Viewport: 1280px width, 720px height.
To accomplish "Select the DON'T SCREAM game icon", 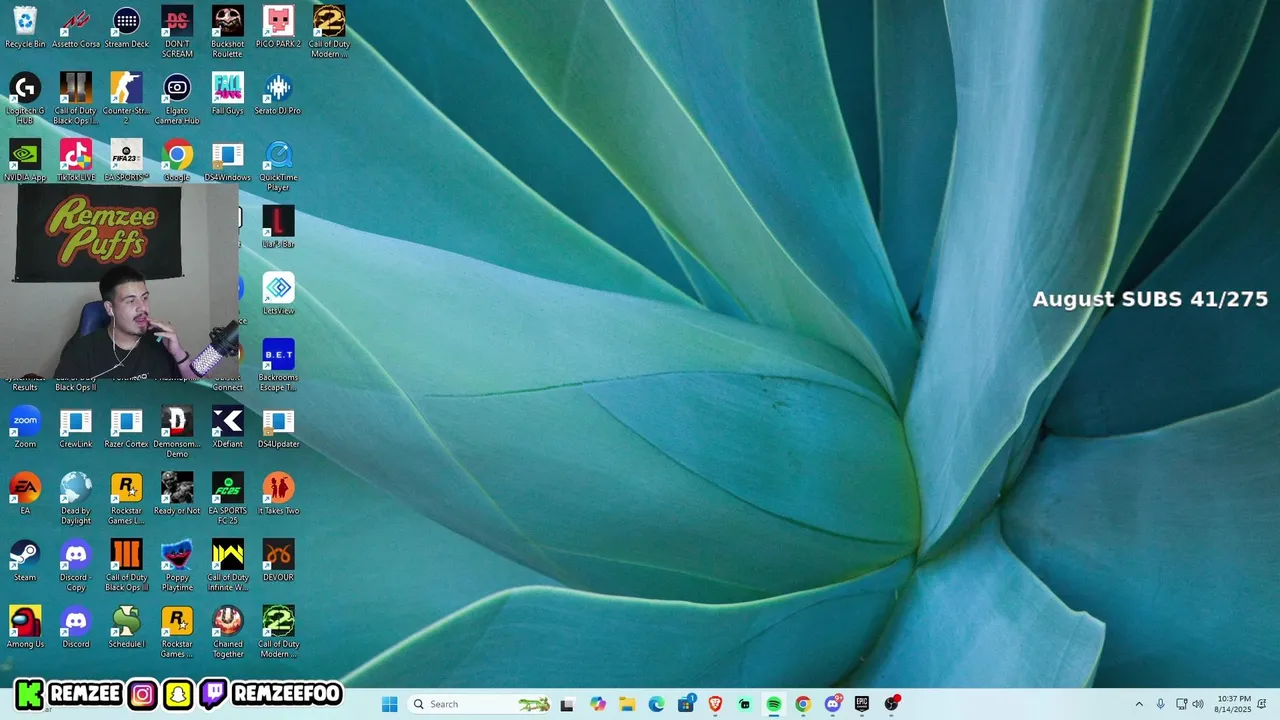I will [x=177, y=32].
